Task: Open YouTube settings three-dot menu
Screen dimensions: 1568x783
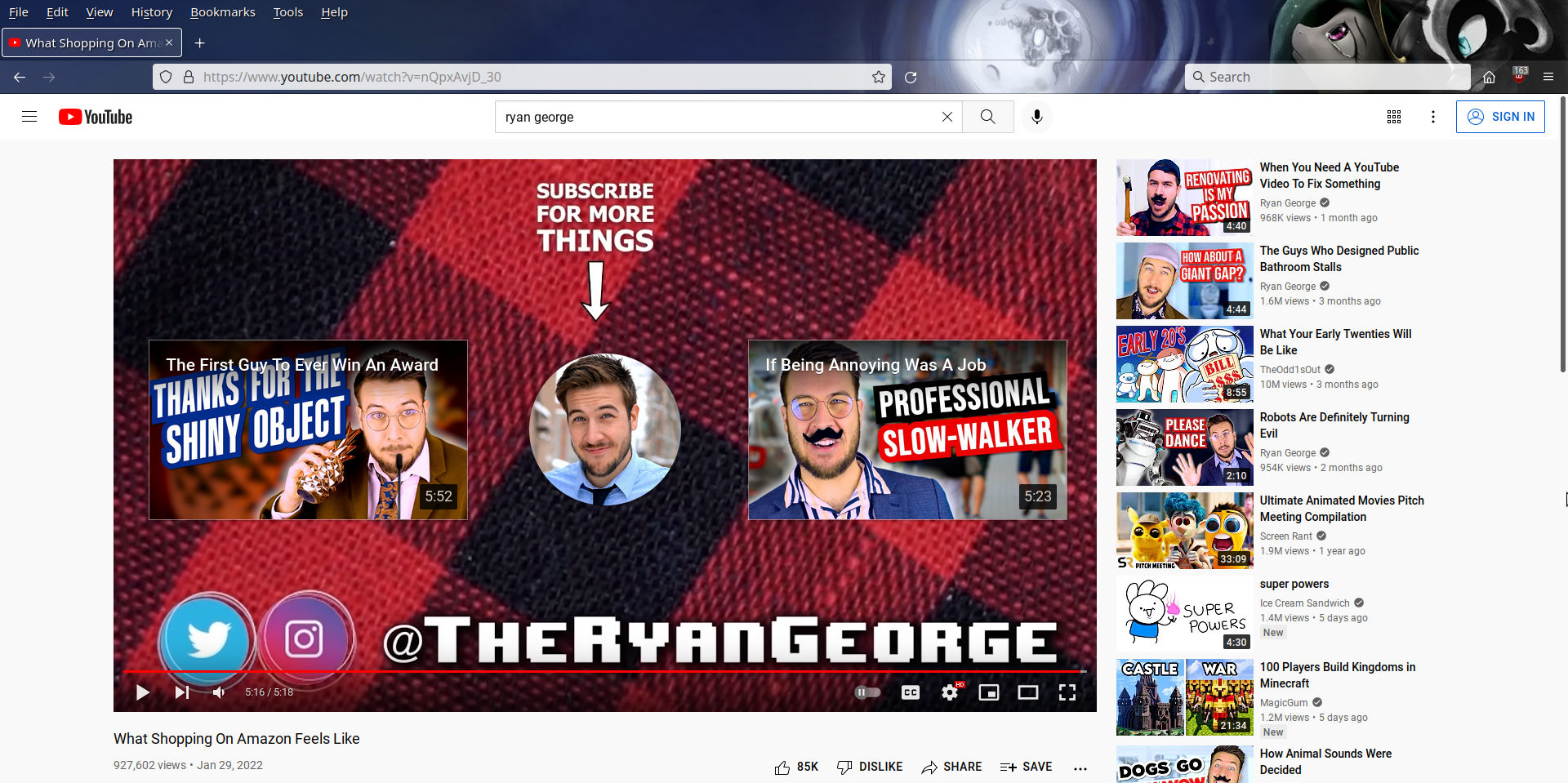Action: pyautogui.click(x=1432, y=117)
